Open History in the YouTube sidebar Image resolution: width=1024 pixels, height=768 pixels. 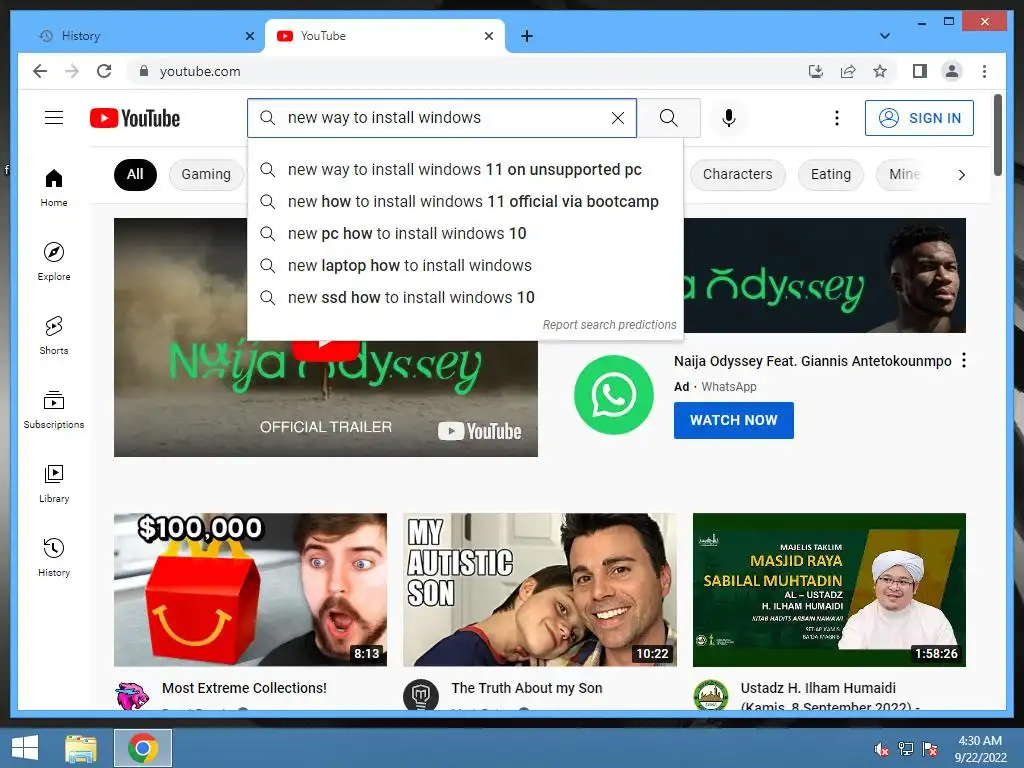[x=54, y=557]
